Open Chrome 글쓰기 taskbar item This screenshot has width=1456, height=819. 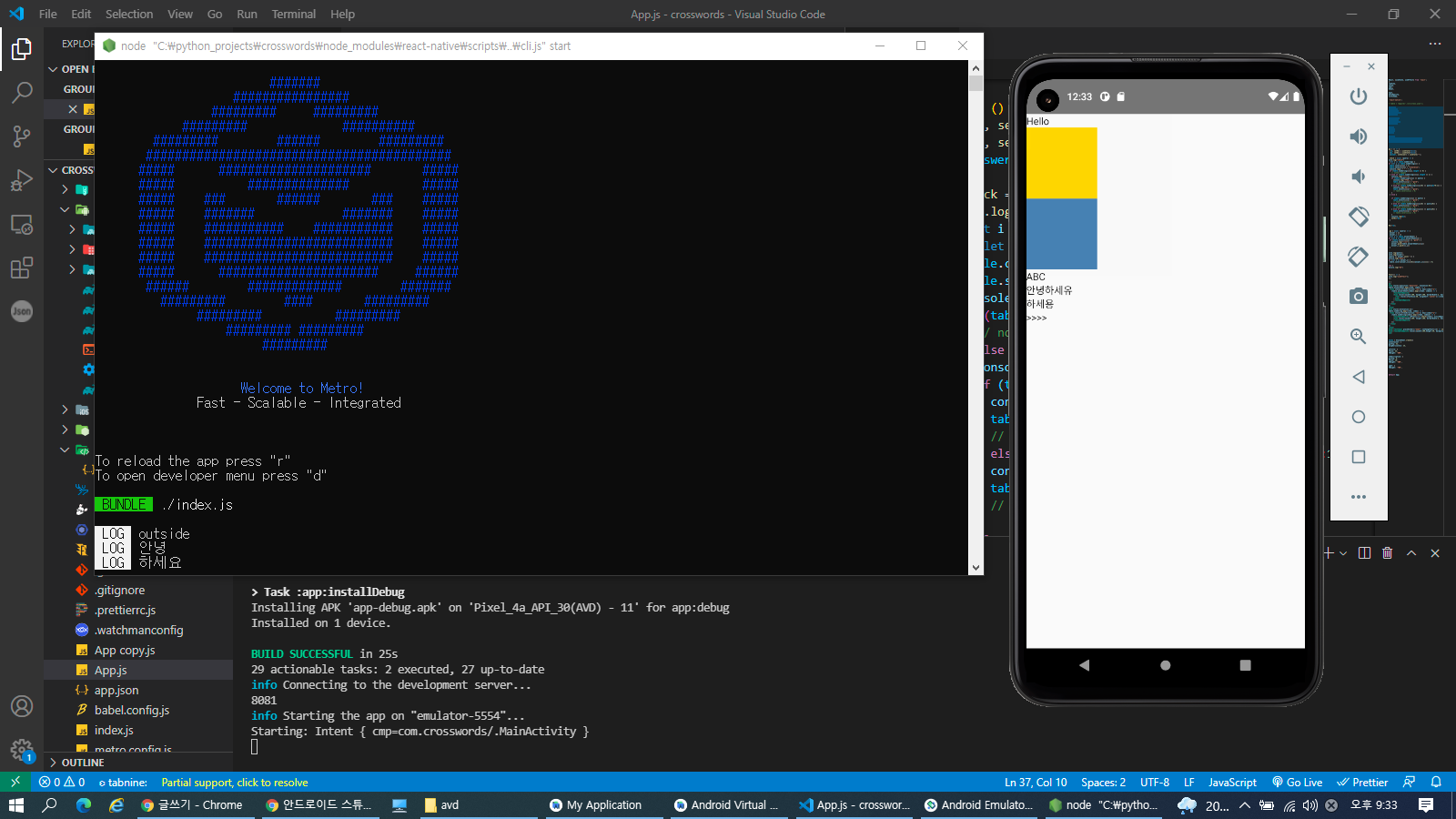(192, 805)
